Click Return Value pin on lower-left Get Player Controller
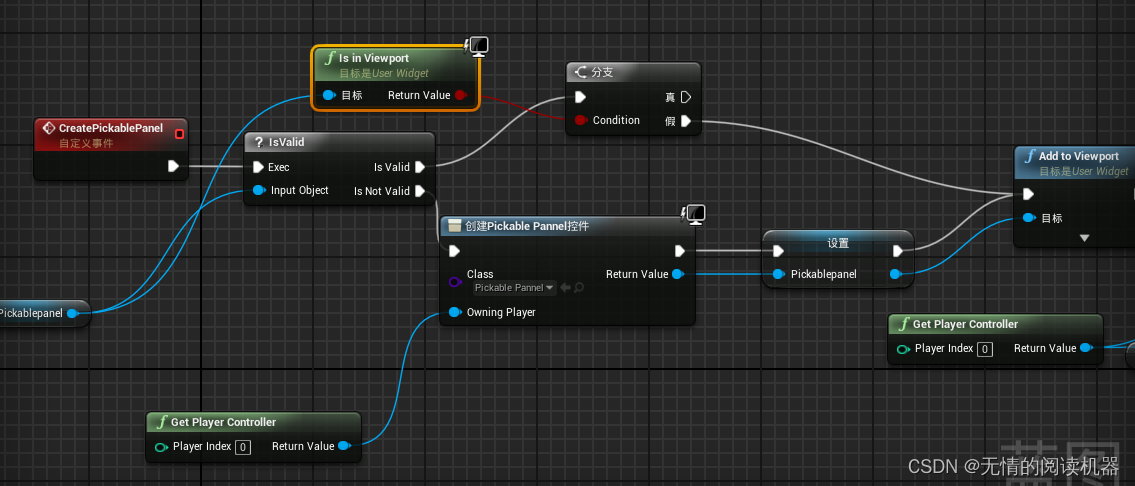 pyautogui.click(x=344, y=446)
